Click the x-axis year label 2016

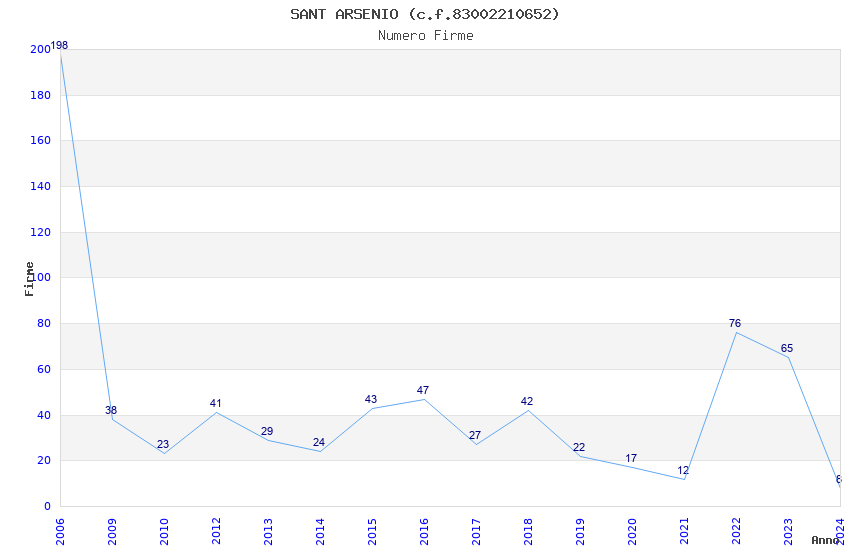424,532
